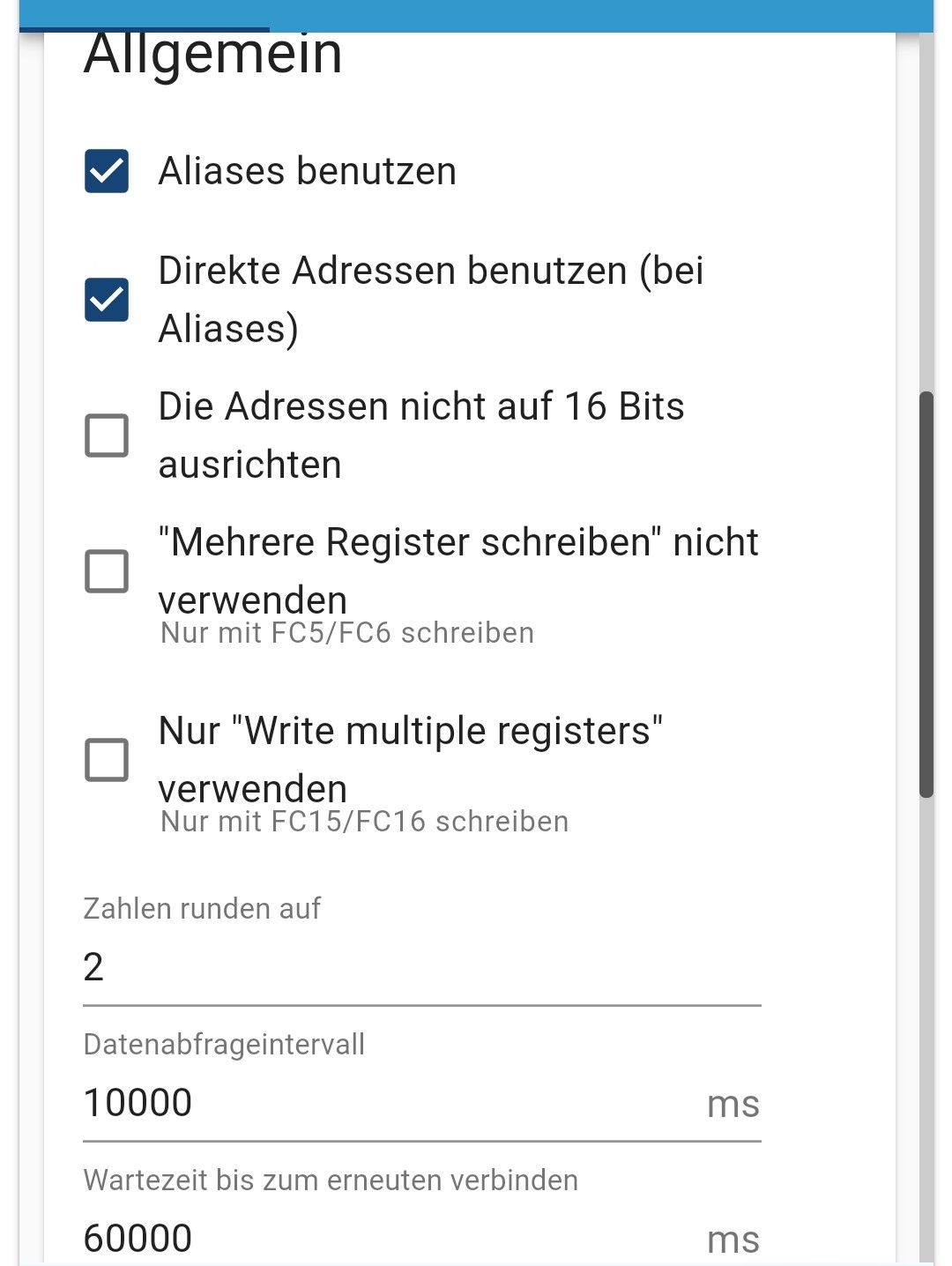Viewport: 952px width, 1266px height.
Task: Check box beside Nur "Write multiple registers" verwenden
Action: pos(107,760)
